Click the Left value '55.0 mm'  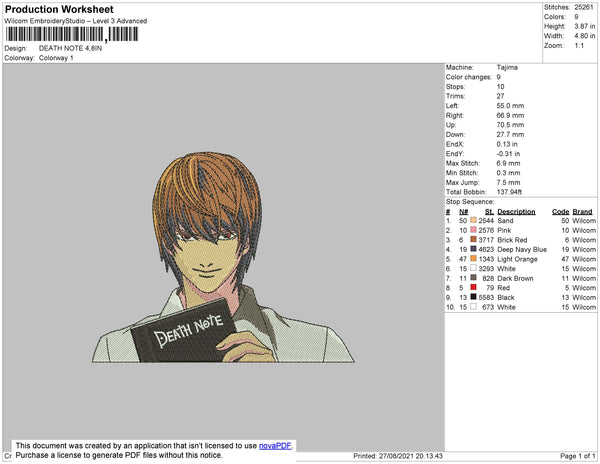point(510,106)
